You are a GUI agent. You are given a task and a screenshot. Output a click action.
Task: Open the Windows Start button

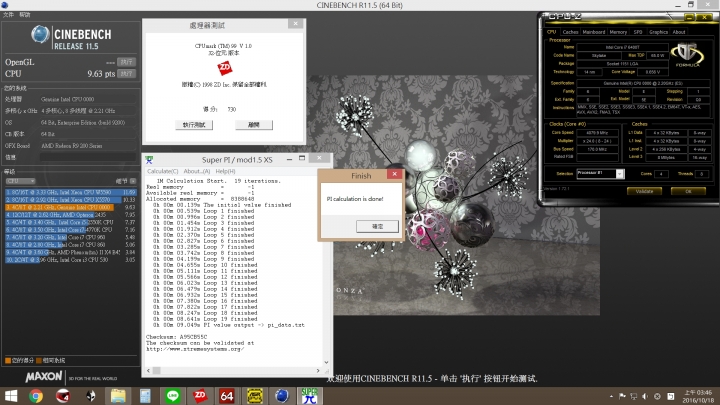[11, 396]
